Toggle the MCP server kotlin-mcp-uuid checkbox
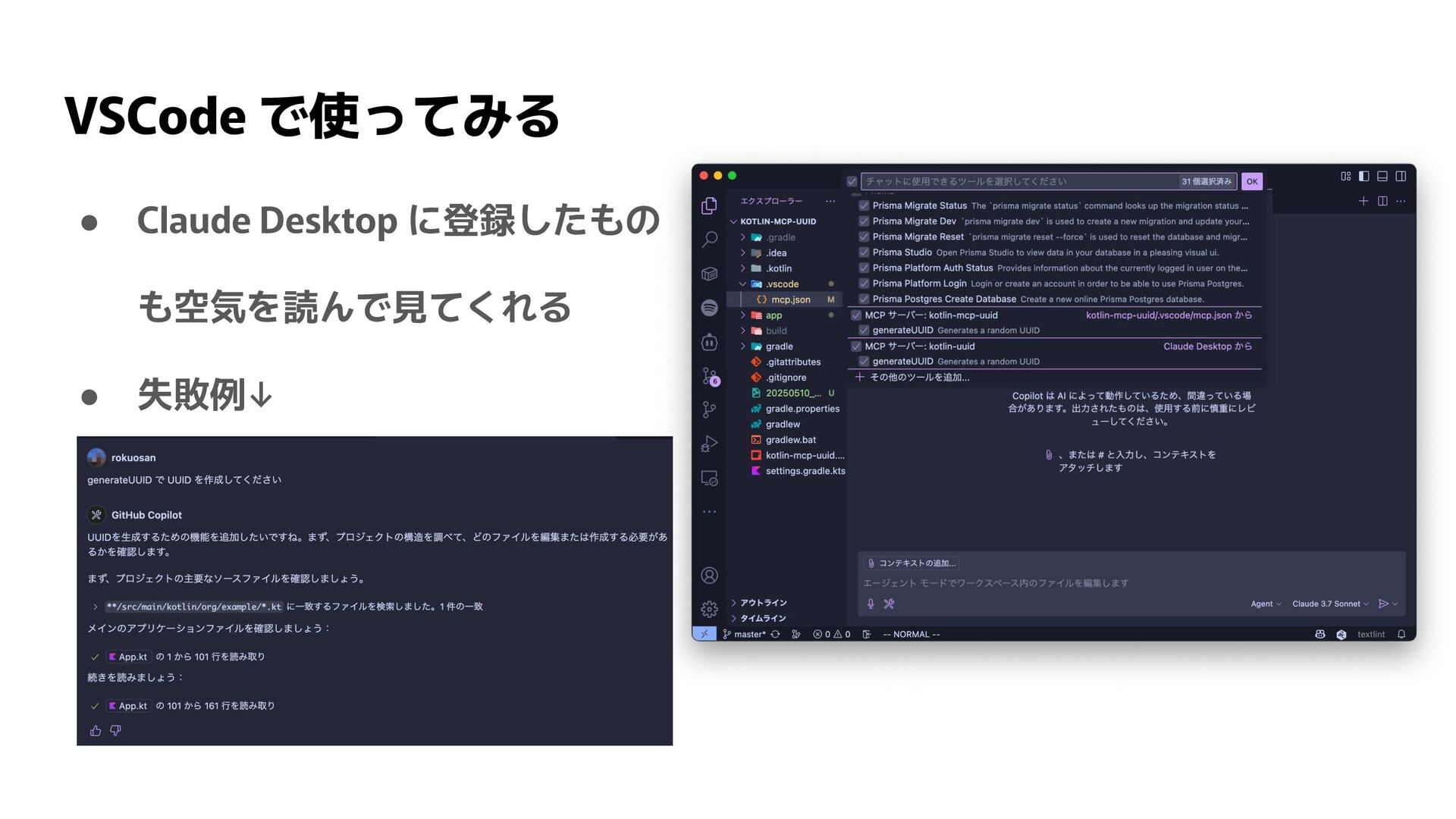 (x=856, y=315)
